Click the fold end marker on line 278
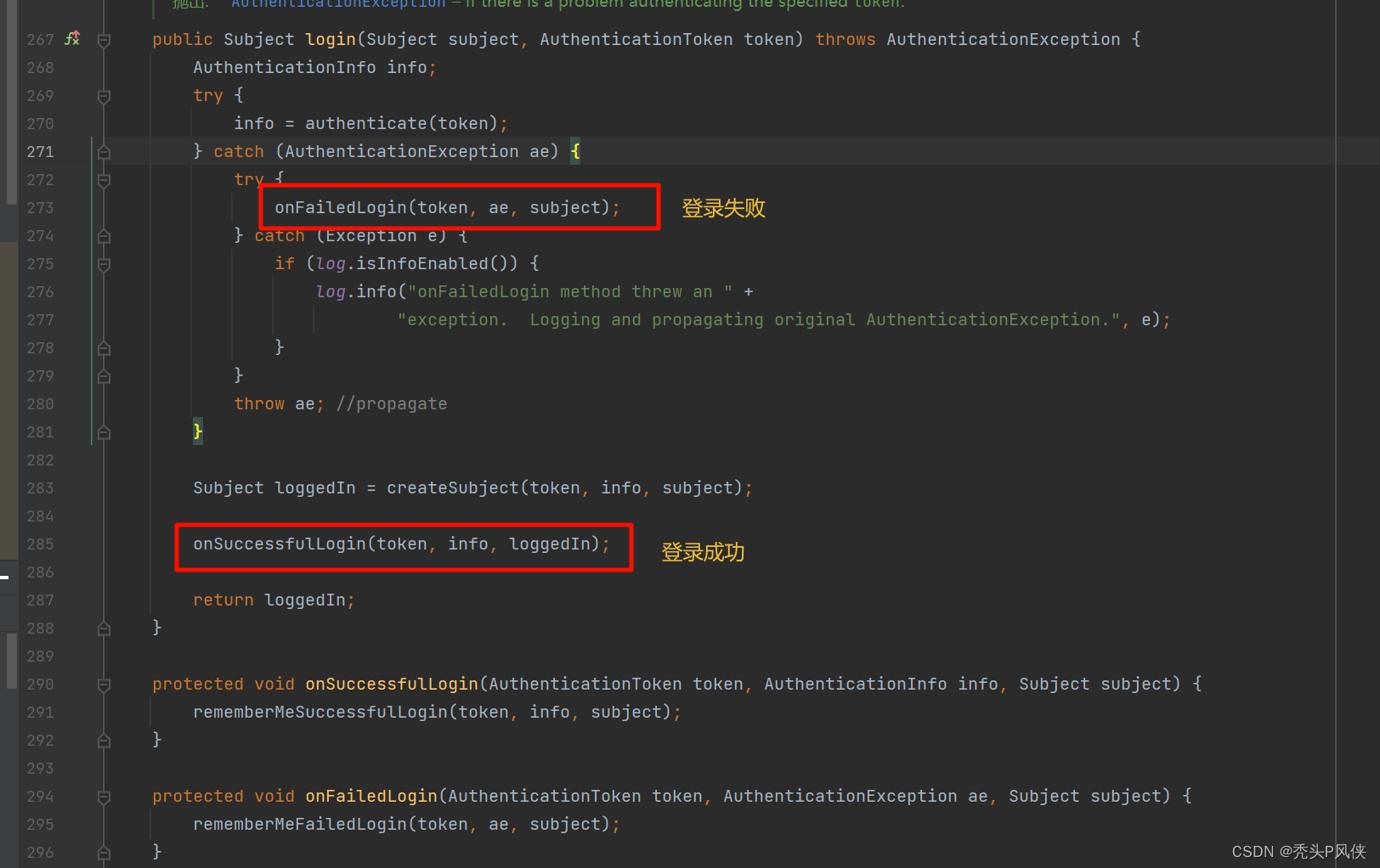1380x868 pixels. coord(104,348)
